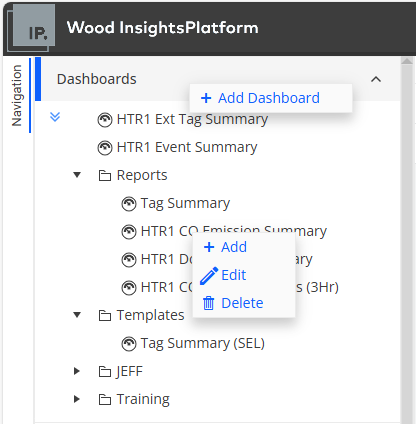Click the Wood Insights Platform IP logo
The height and width of the screenshot is (424, 416).
(31, 28)
